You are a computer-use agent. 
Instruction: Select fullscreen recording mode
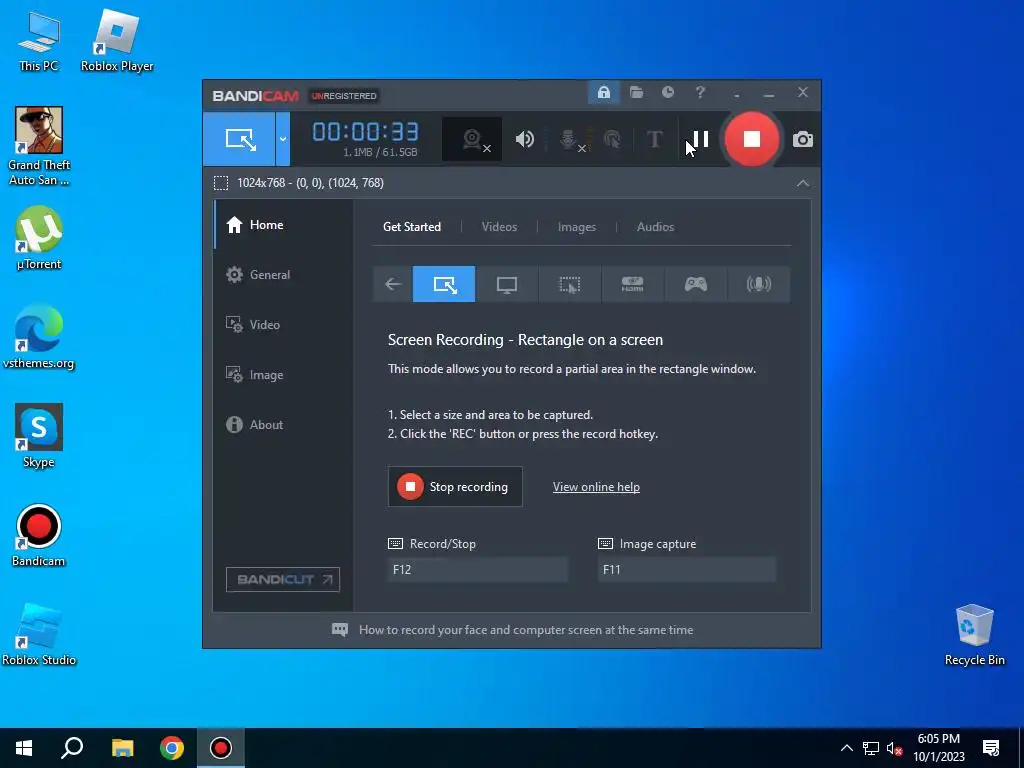[x=507, y=284]
